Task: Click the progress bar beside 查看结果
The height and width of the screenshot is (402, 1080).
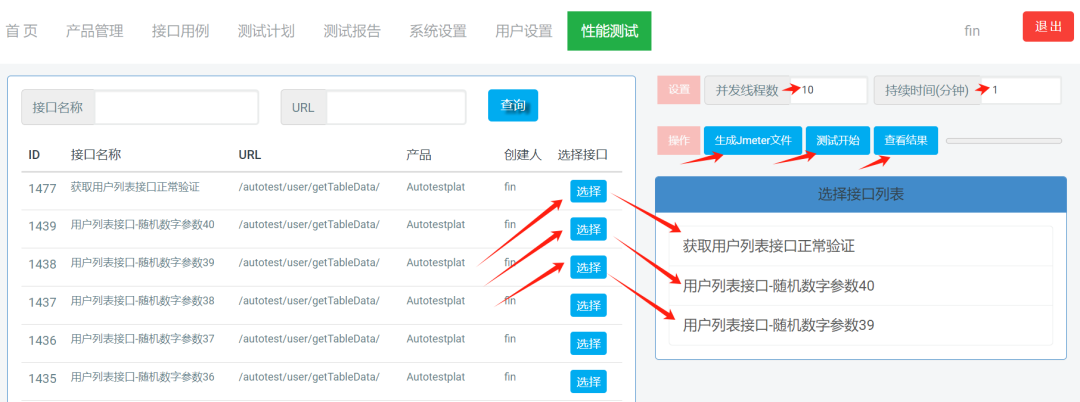Action: pos(1004,141)
